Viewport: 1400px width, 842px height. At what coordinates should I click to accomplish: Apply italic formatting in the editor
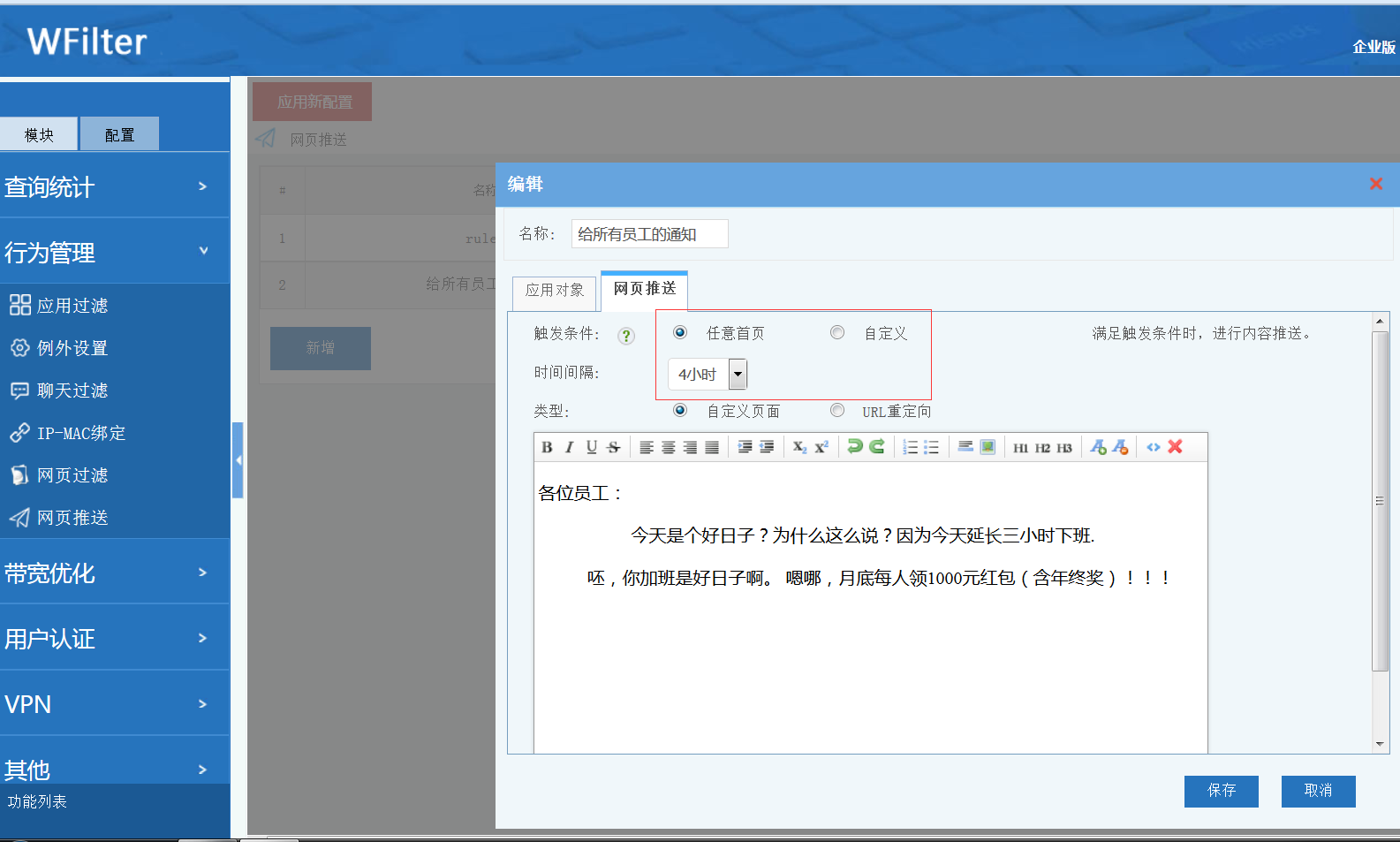(569, 447)
